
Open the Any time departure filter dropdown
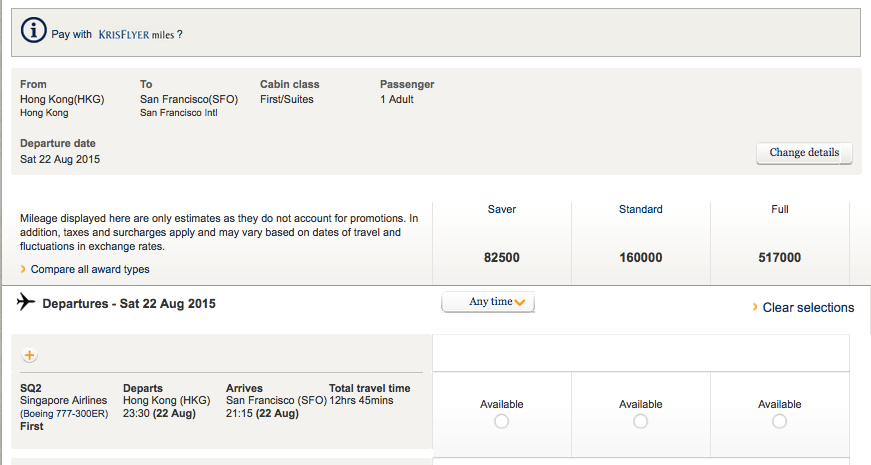(x=488, y=302)
